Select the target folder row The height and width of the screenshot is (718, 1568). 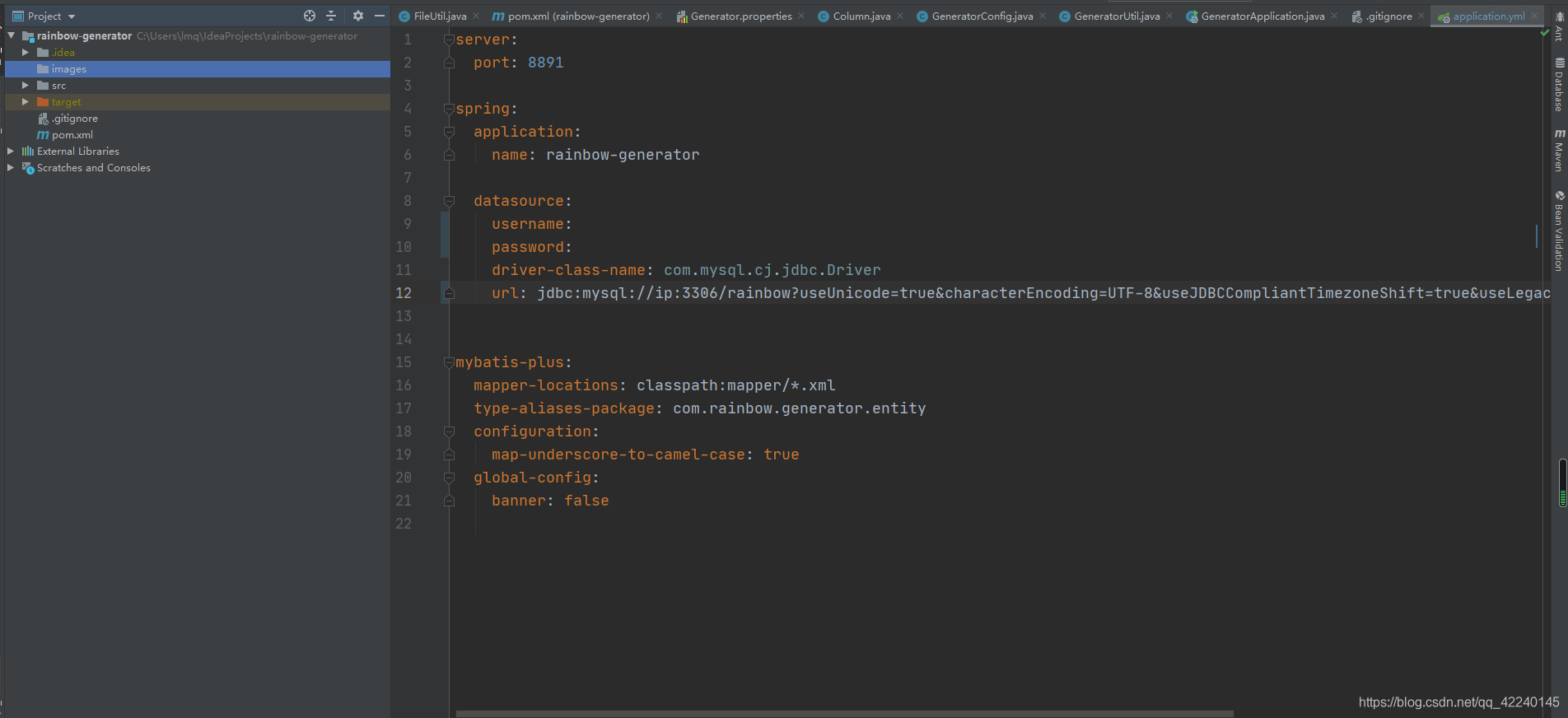(x=198, y=102)
